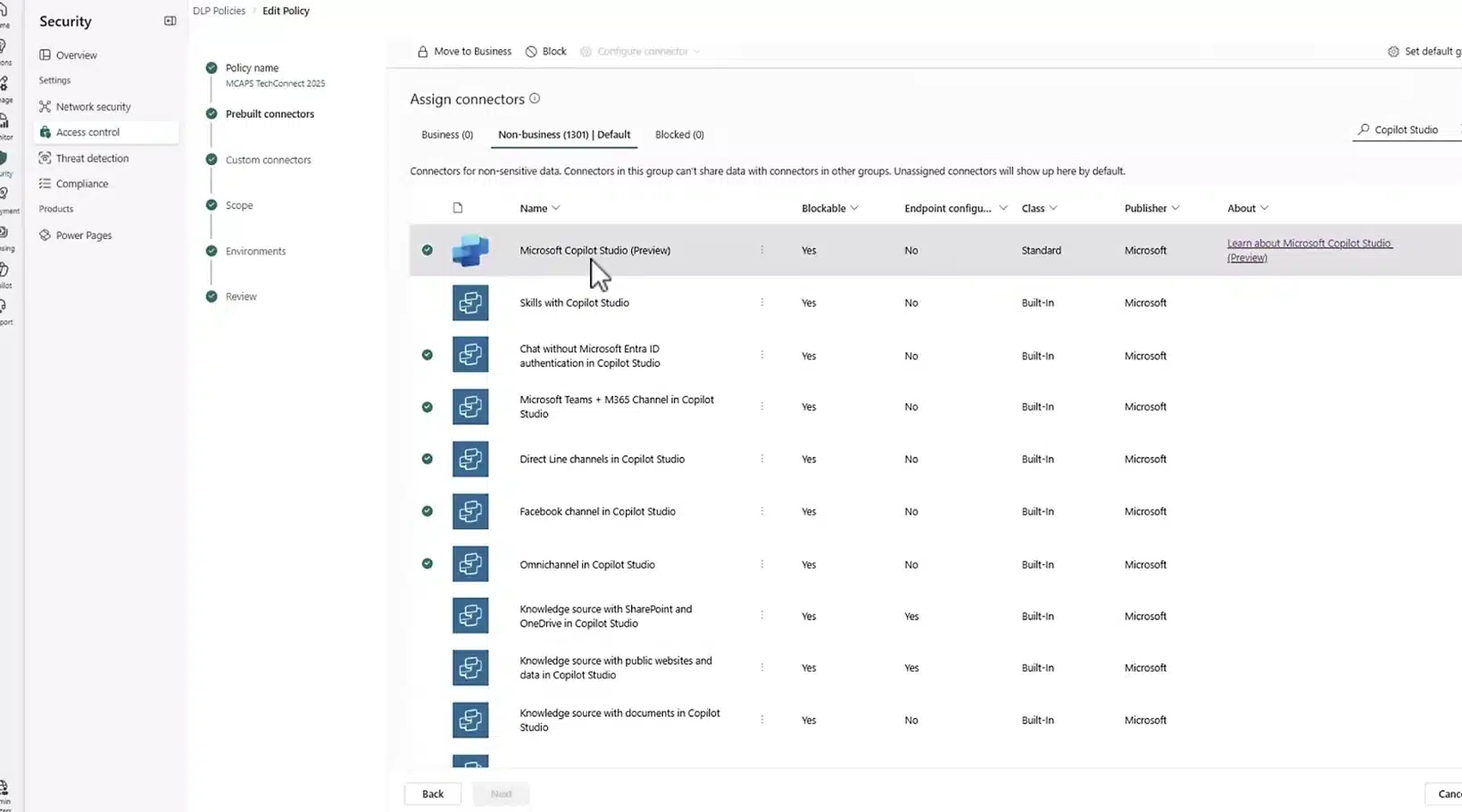The height and width of the screenshot is (812, 1462).
Task: Deselect Direct Line channels row checkmark
Action: (x=428, y=459)
